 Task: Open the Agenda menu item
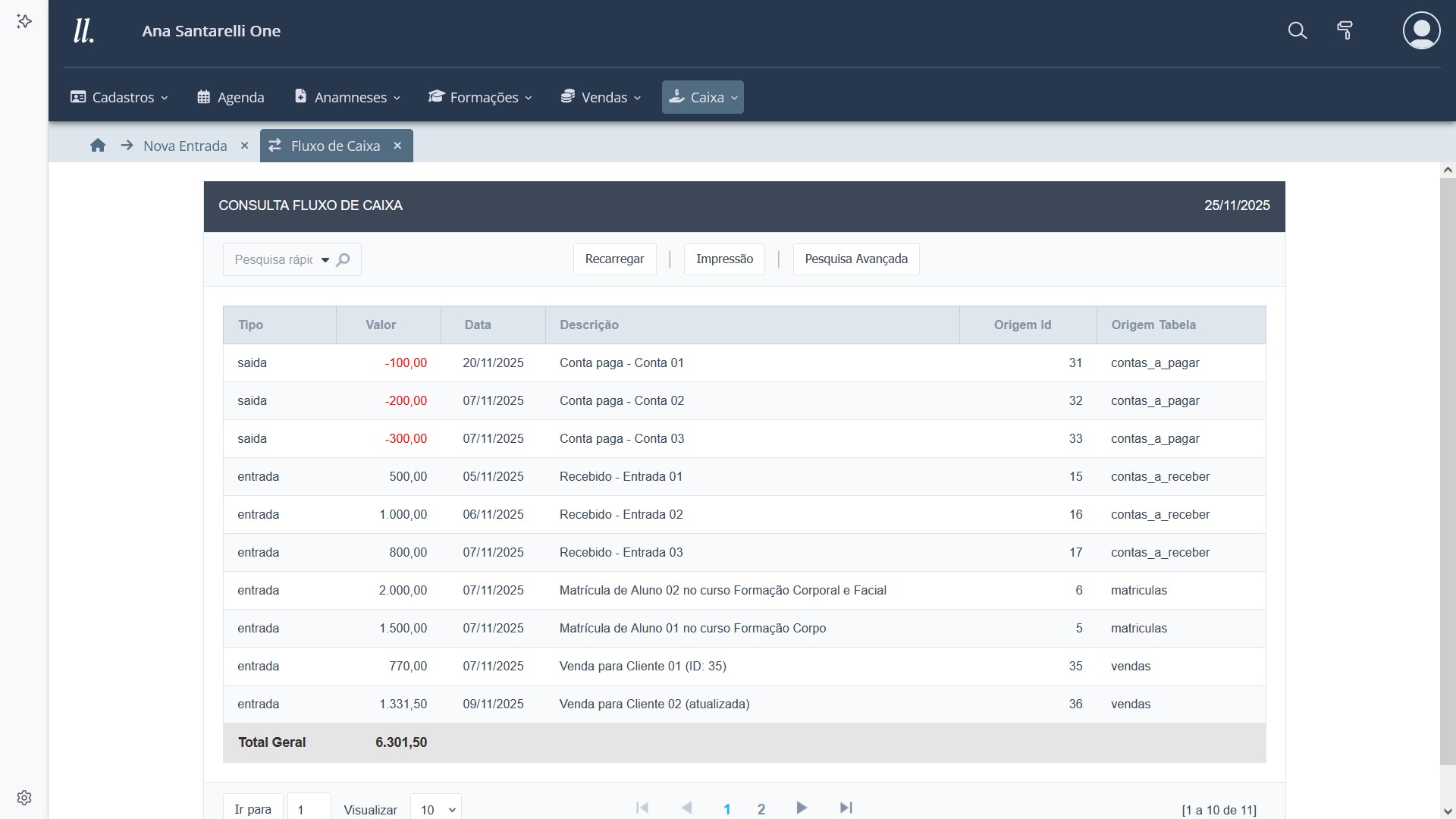point(231,97)
